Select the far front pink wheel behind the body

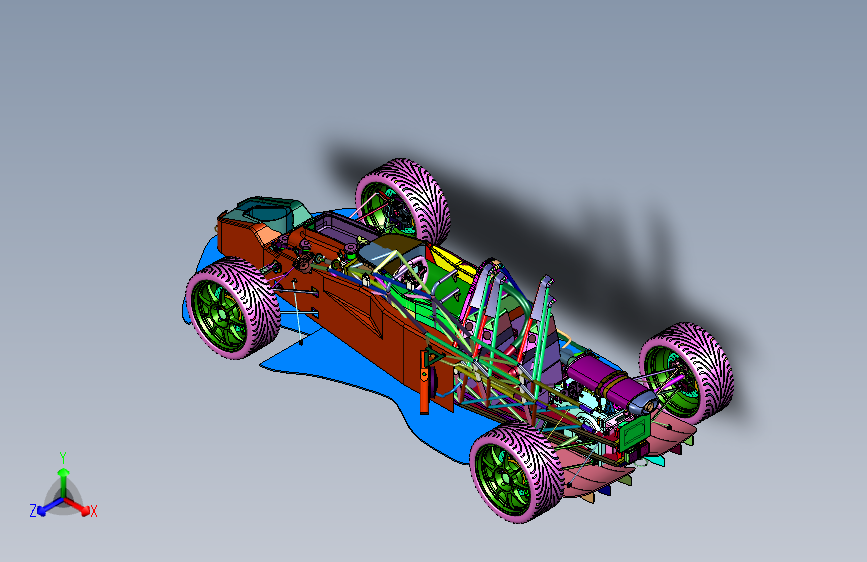pos(403,201)
